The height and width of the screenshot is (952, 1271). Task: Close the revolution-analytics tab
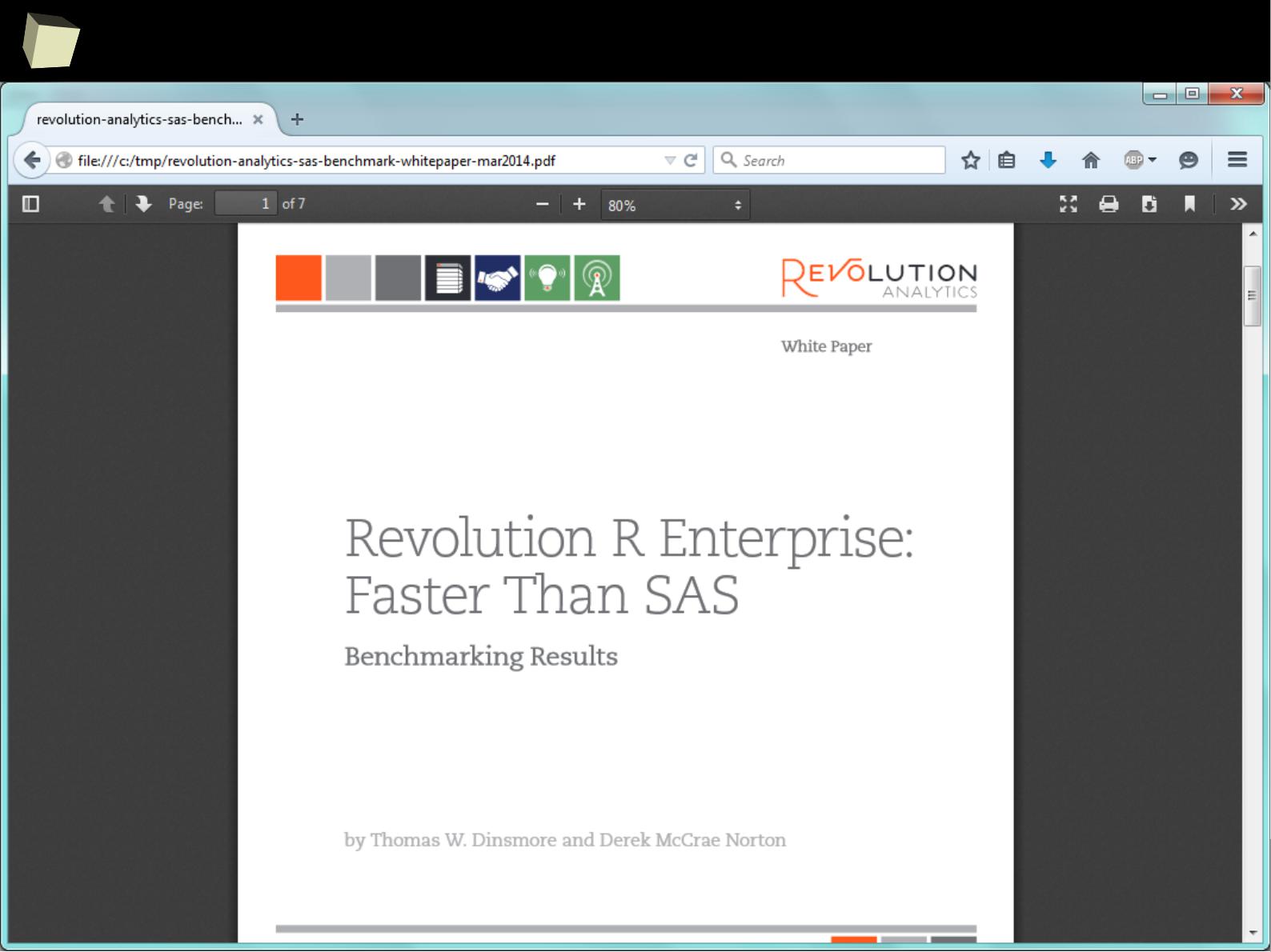click(x=258, y=119)
